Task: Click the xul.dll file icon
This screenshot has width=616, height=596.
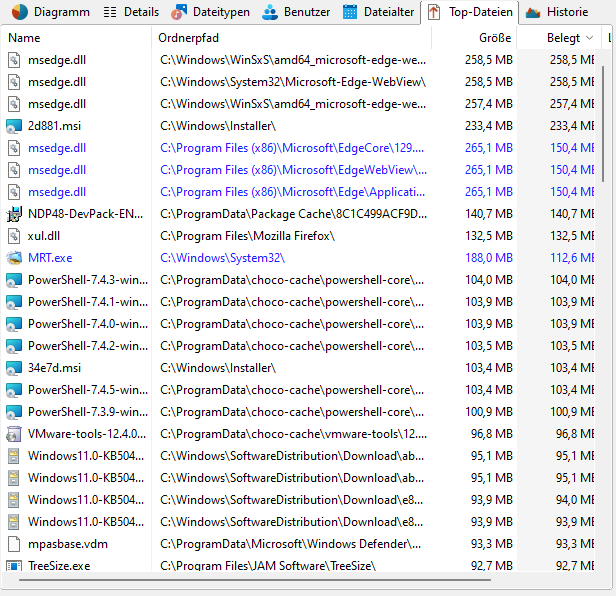Action: coord(14,236)
